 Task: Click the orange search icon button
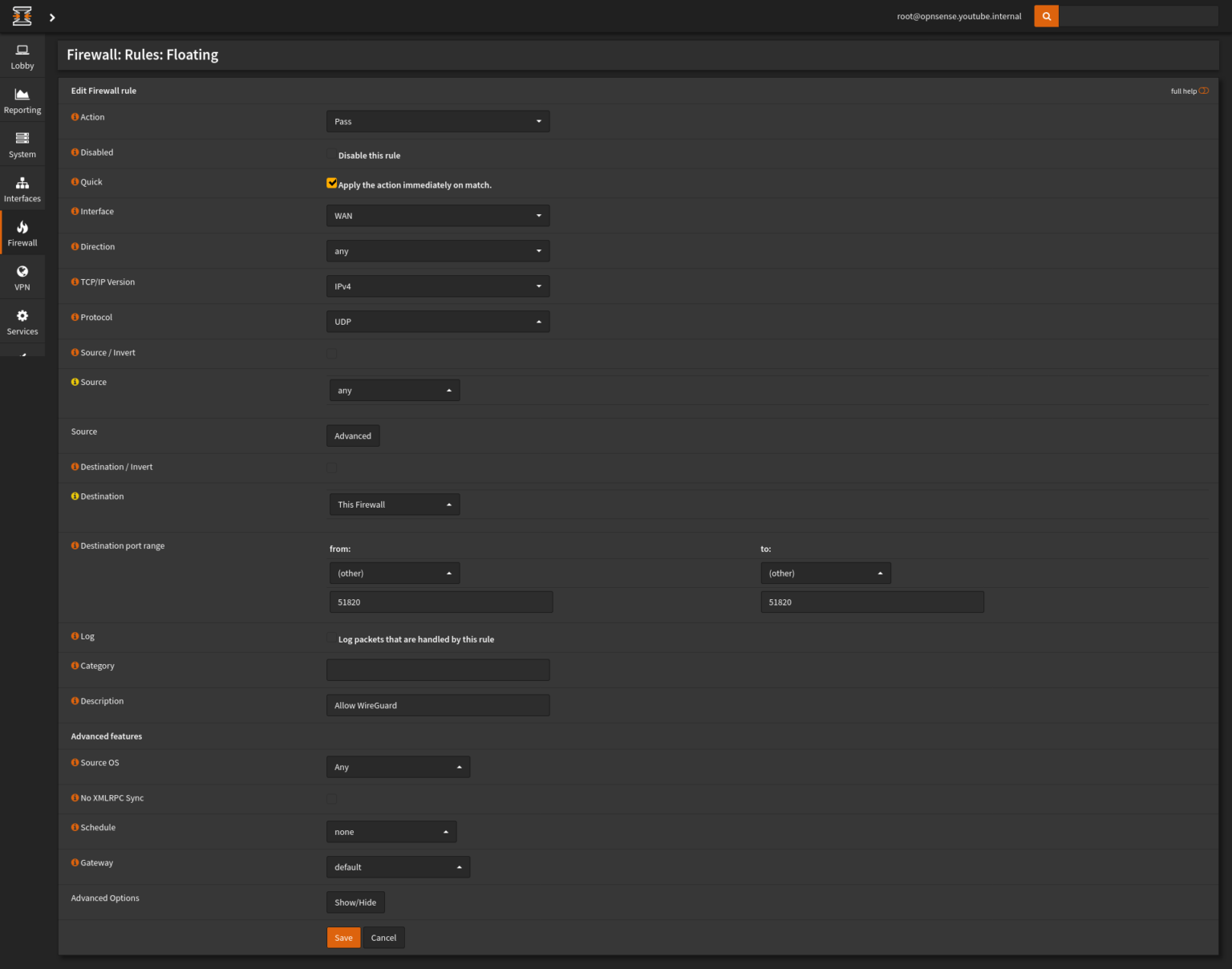coord(1046,16)
